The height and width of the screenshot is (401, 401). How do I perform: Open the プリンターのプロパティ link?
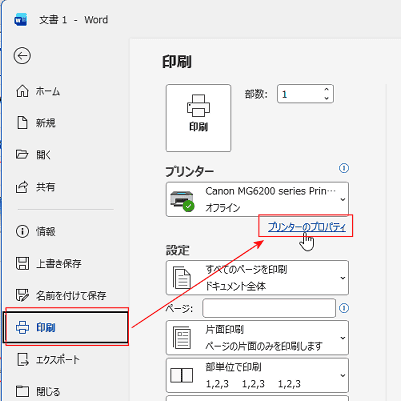(x=307, y=227)
